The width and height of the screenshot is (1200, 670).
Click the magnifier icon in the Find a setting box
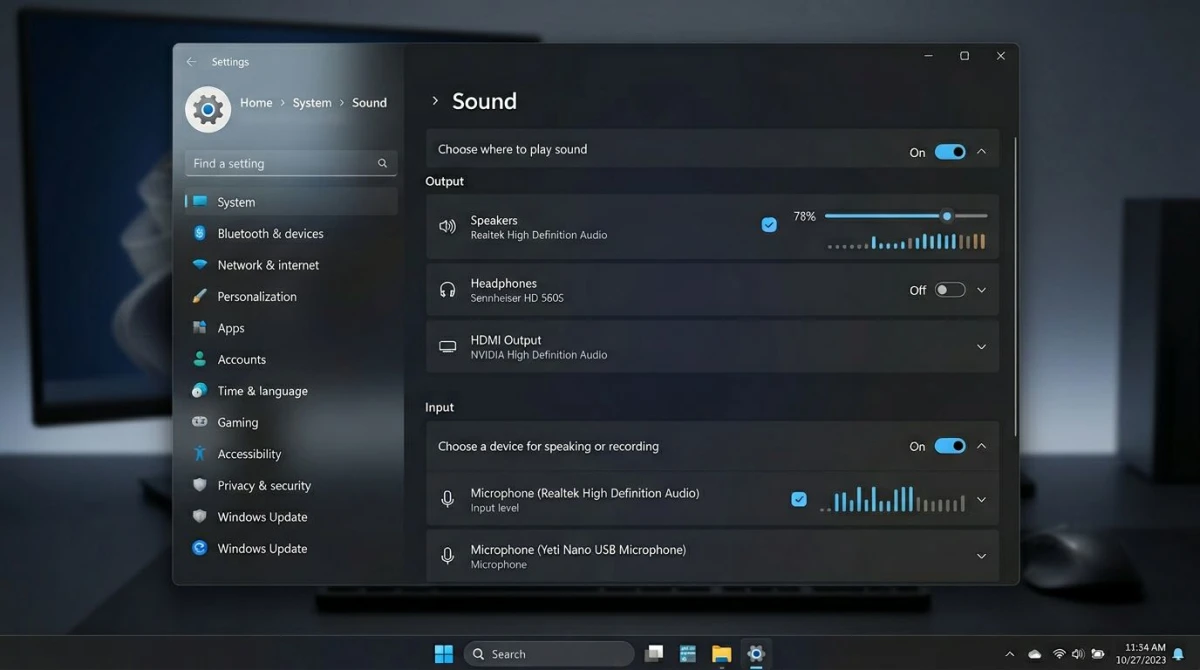pyautogui.click(x=382, y=163)
